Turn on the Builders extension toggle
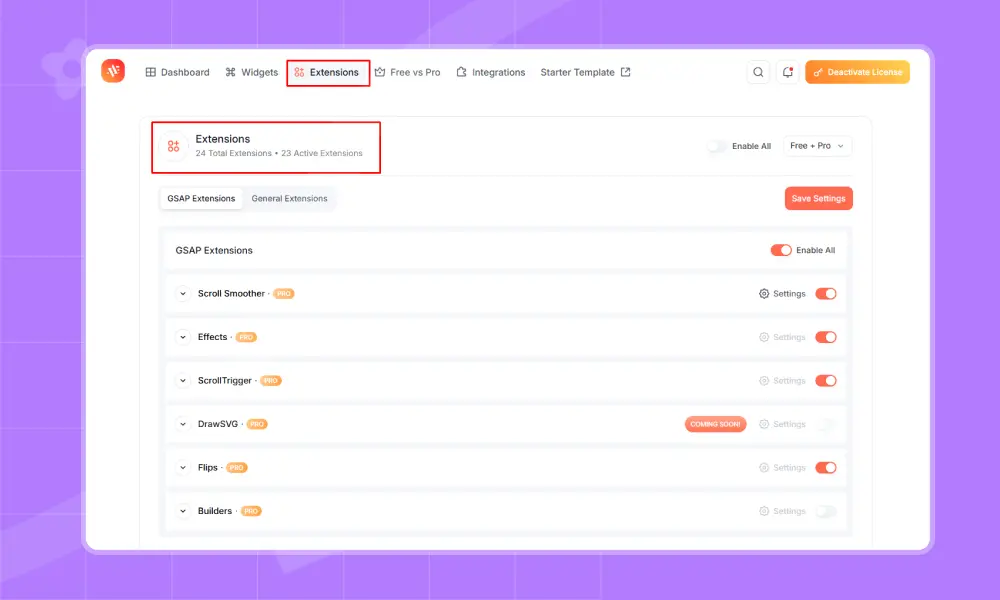Image resolution: width=1000 pixels, height=600 pixels. pyautogui.click(x=825, y=511)
